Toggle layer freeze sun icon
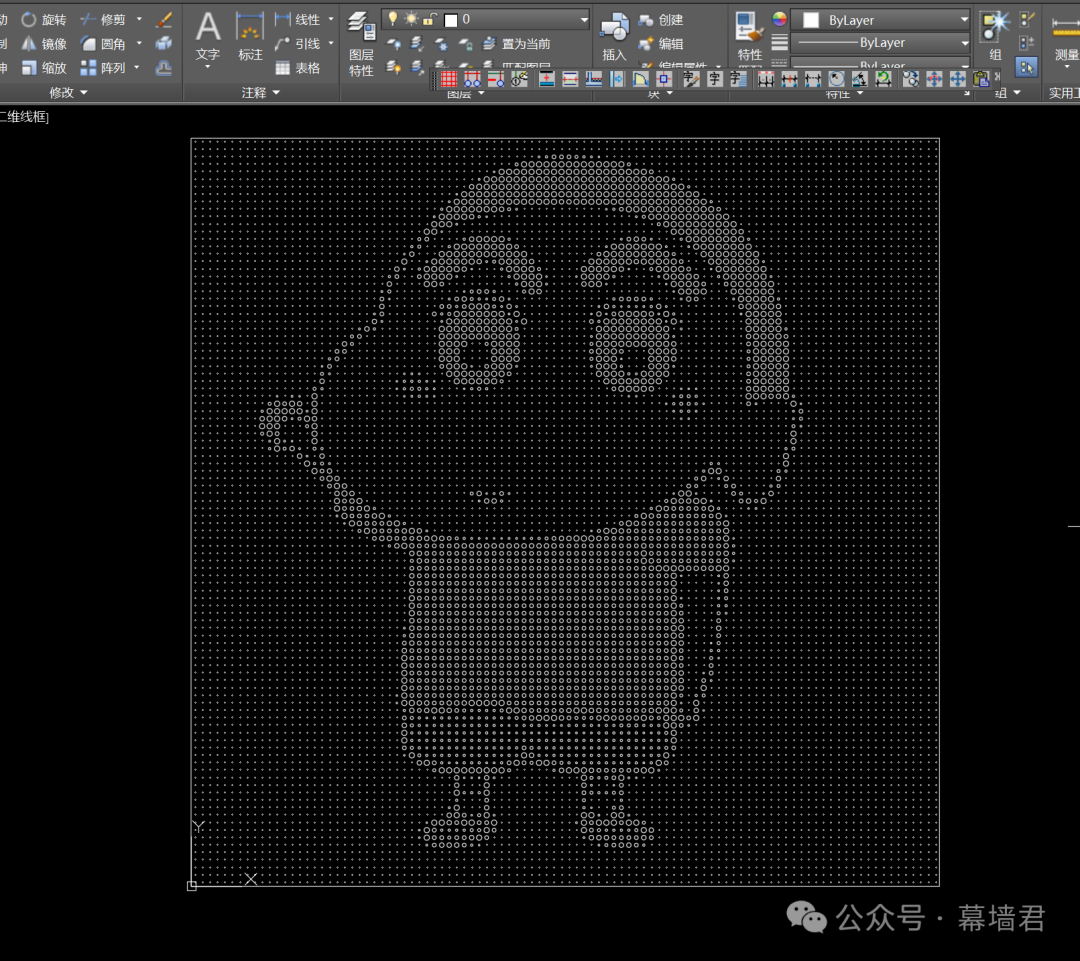The width and height of the screenshot is (1080, 961). [411, 19]
